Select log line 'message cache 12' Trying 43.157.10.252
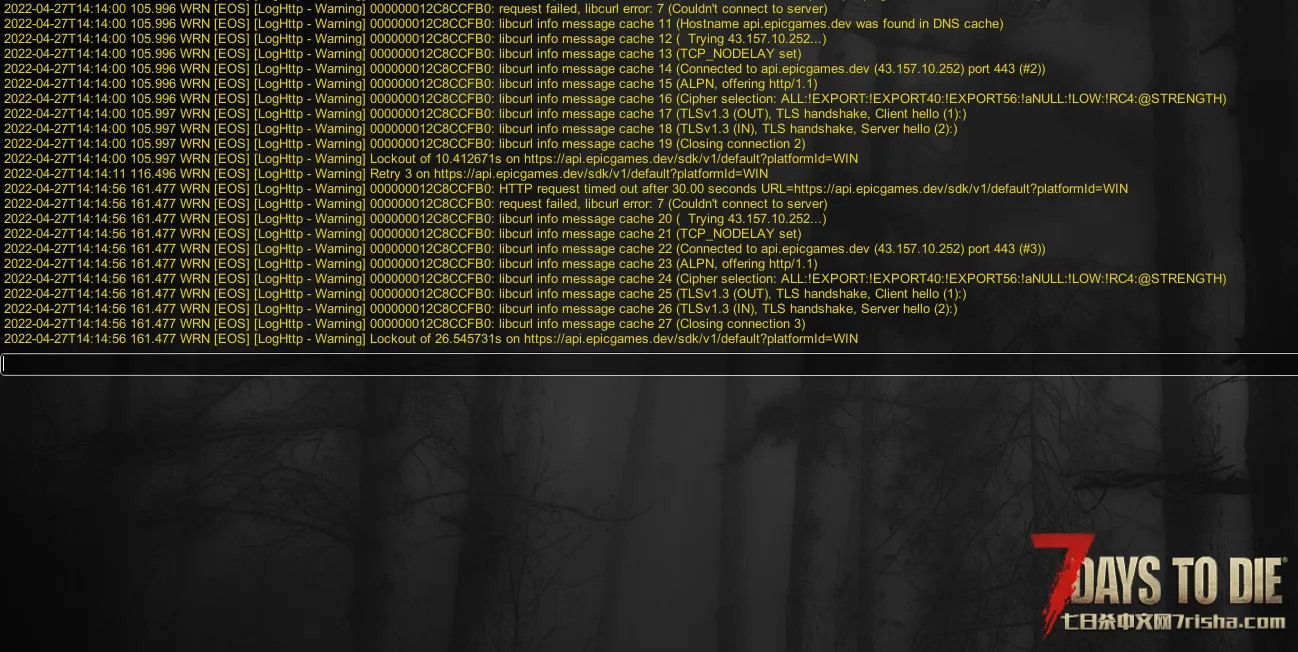 415,39
